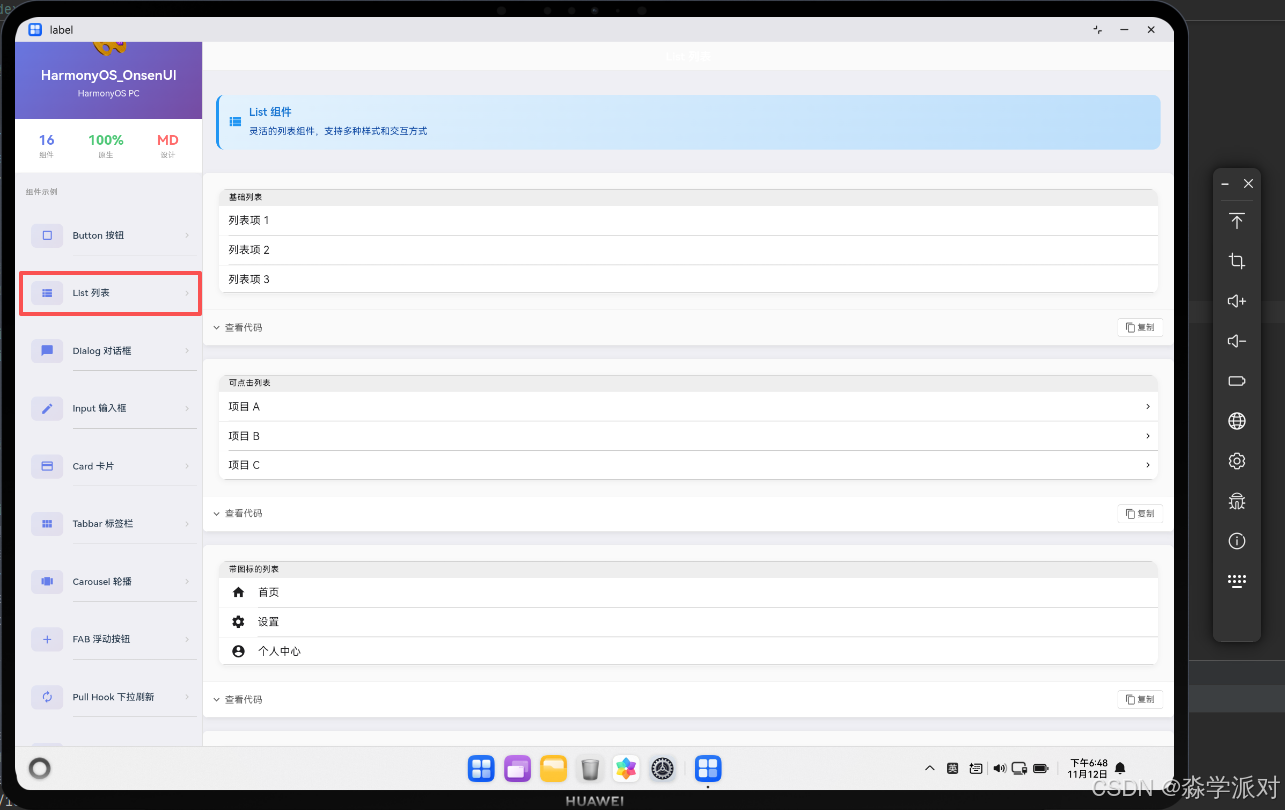Click the chevron on the 项目 B row
The image size is (1285, 810).
point(1147,436)
